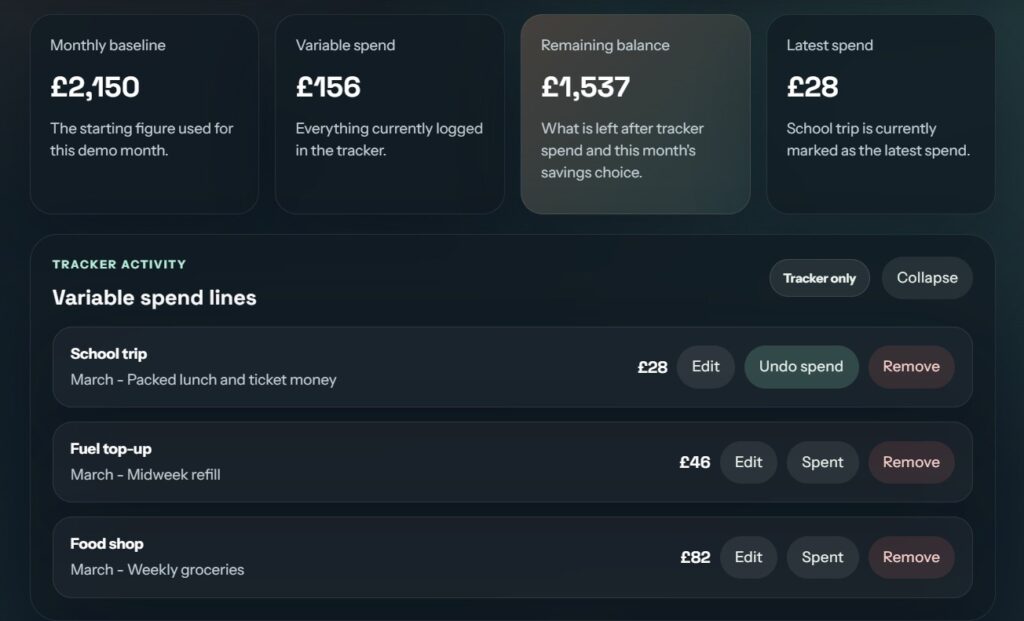Remove the Fuel top-up line
Screen dimensions: 1024x621
[911, 462]
